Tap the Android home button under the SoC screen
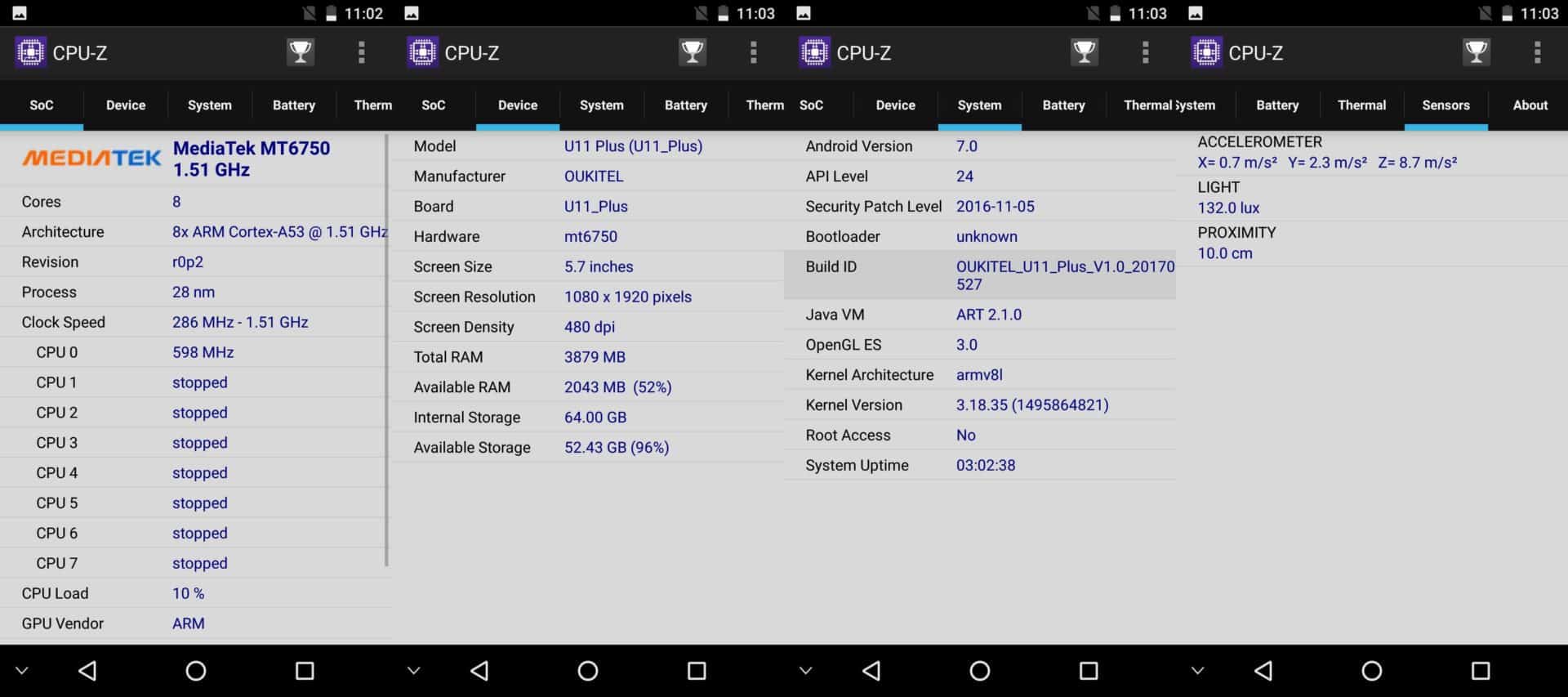The width and height of the screenshot is (1568, 697). 196,671
